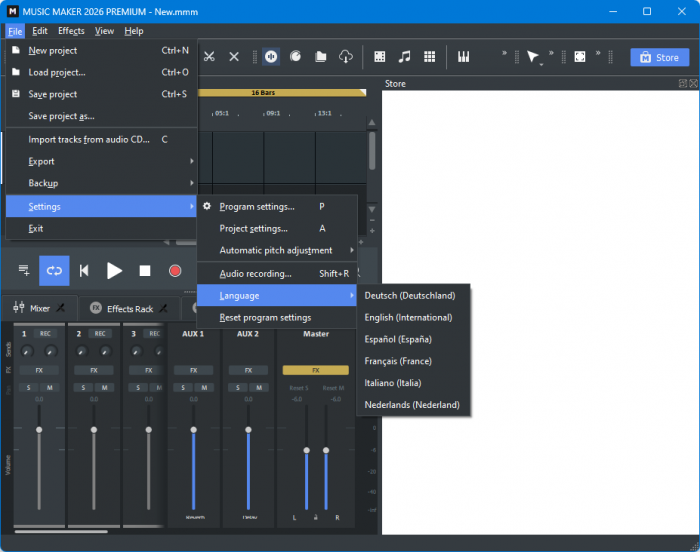The height and width of the screenshot is (552, 700).
Task: Click the add track icon in transport
Action: tap(24, 271)
